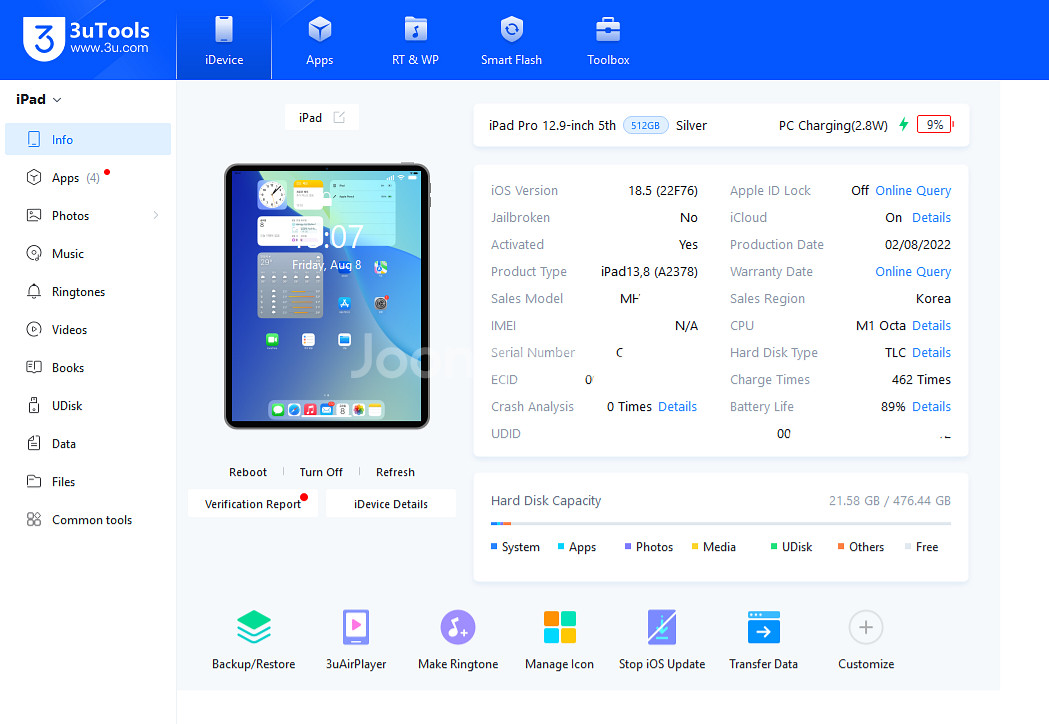Click the iOS Version 18.5 (22F76) value

[662, 191]
